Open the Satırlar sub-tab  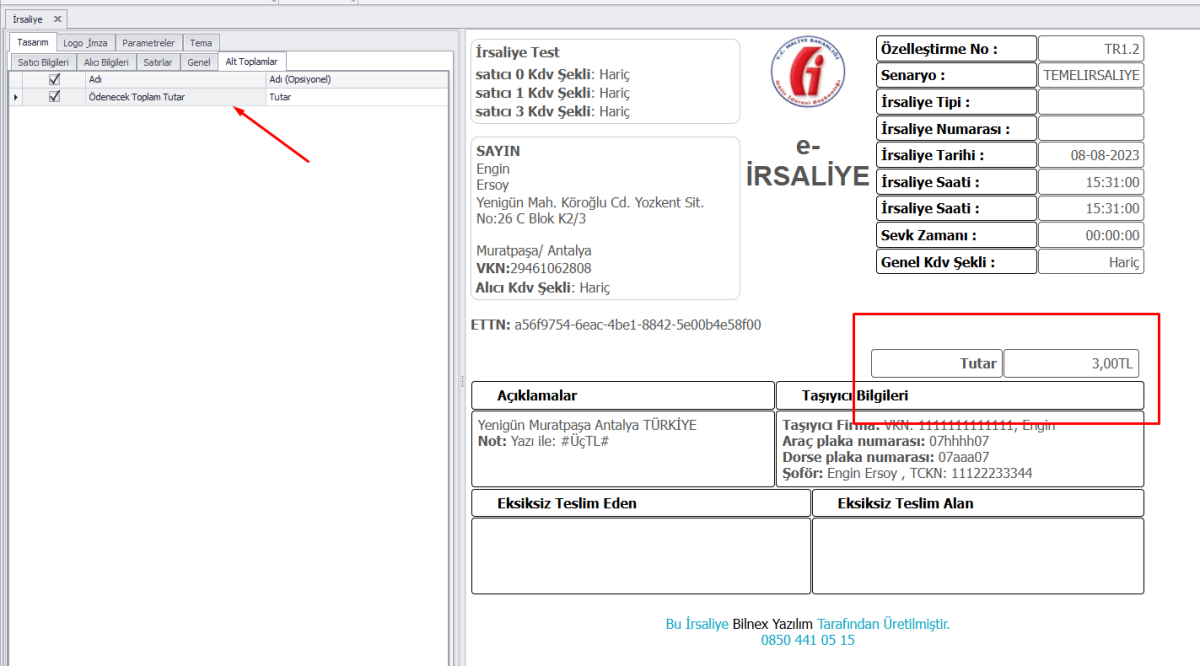(x=158, y=61)
